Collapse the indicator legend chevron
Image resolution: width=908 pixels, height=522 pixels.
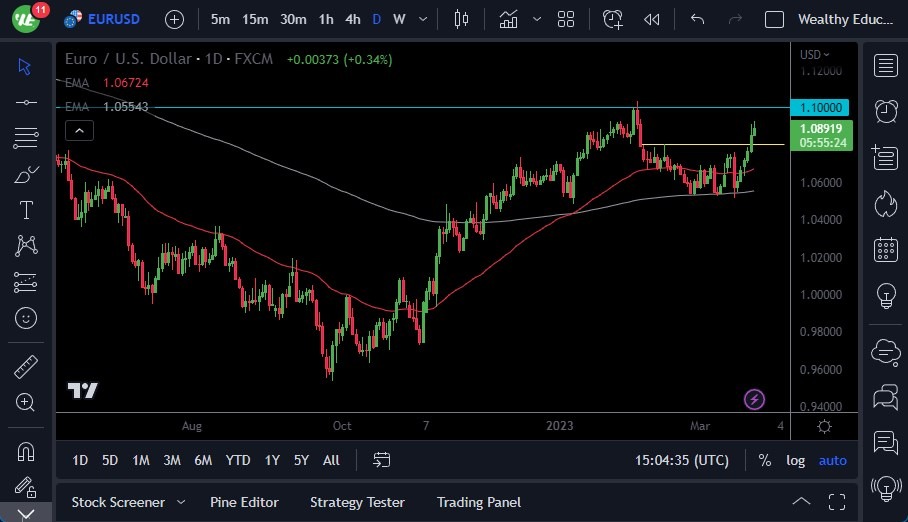point(79,130)
